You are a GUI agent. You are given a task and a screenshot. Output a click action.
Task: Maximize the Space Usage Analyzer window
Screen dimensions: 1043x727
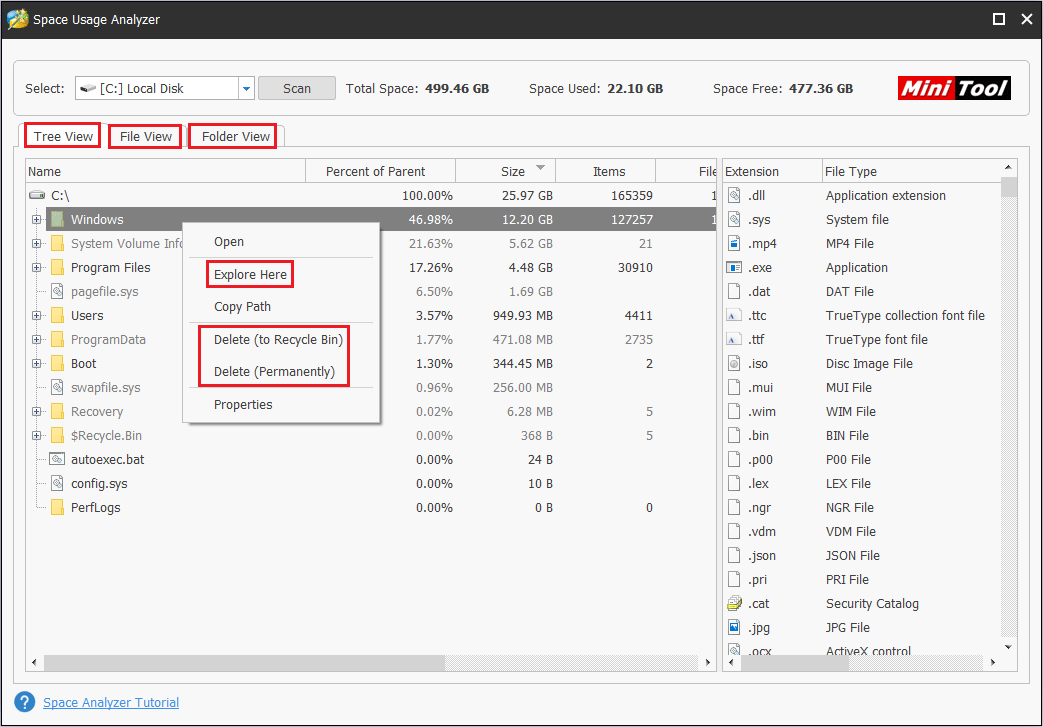[998, 19]
